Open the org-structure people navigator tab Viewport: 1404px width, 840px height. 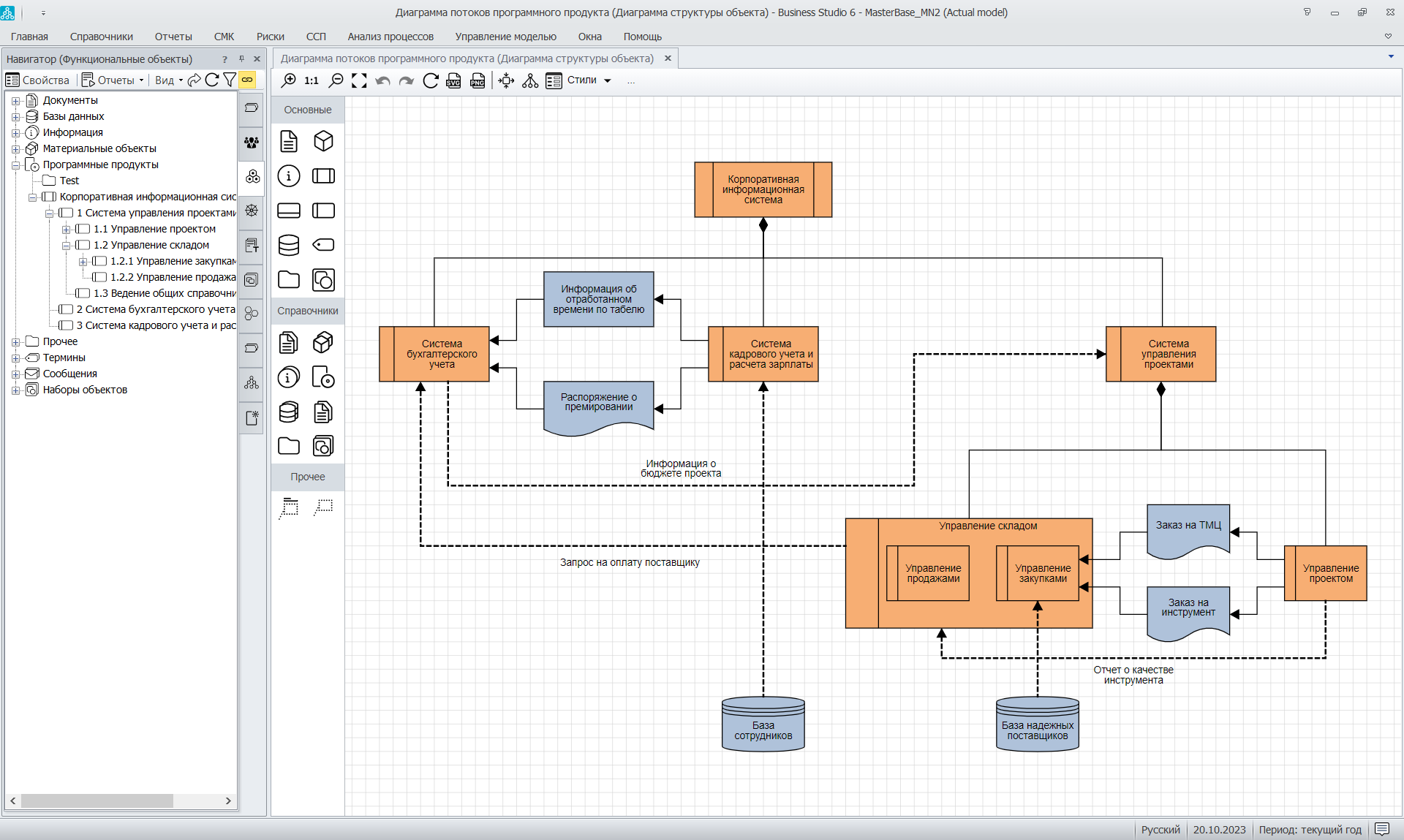[252, 143]
